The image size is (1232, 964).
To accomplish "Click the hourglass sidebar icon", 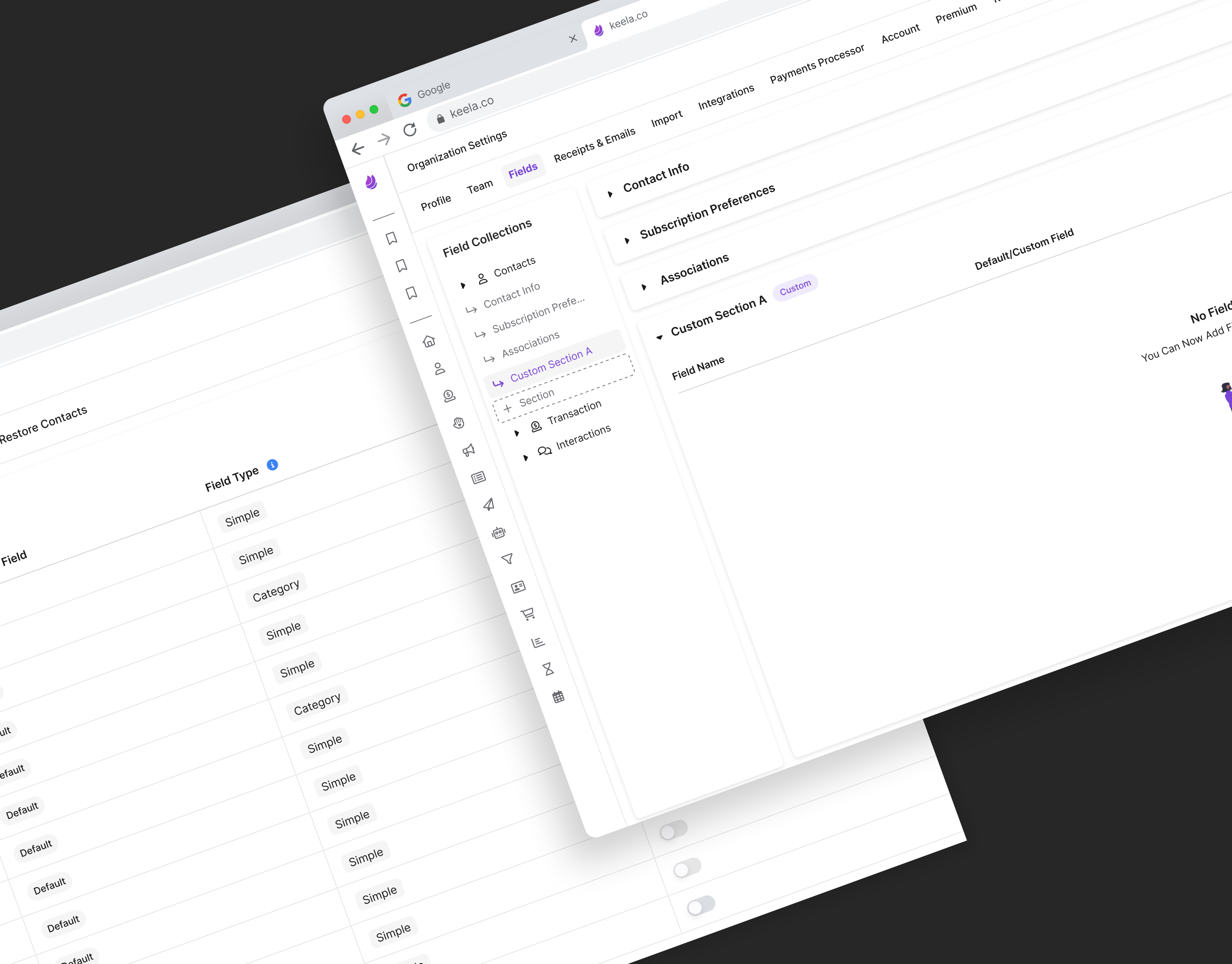I will [x=548, y=669].
